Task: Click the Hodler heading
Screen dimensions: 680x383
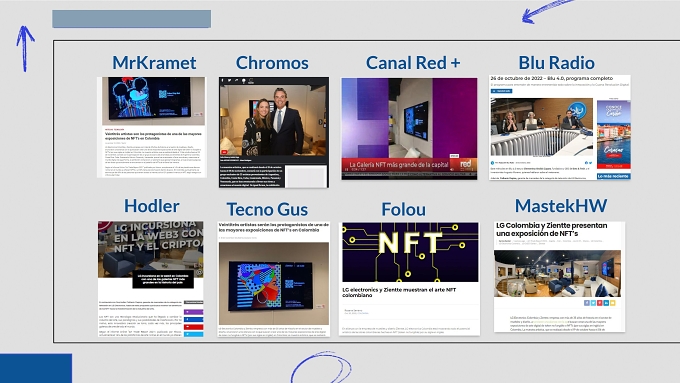Action: (151, 206)
